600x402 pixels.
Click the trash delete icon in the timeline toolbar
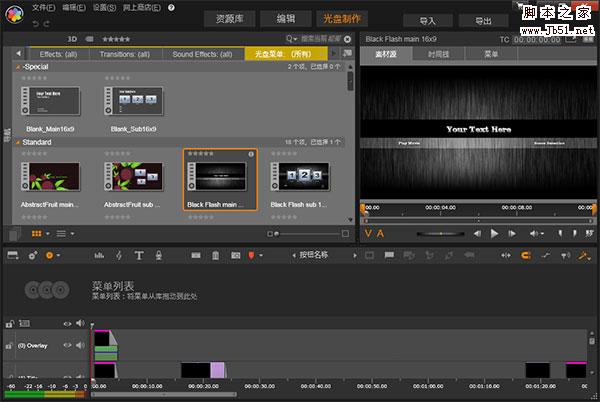coord(216,256)
